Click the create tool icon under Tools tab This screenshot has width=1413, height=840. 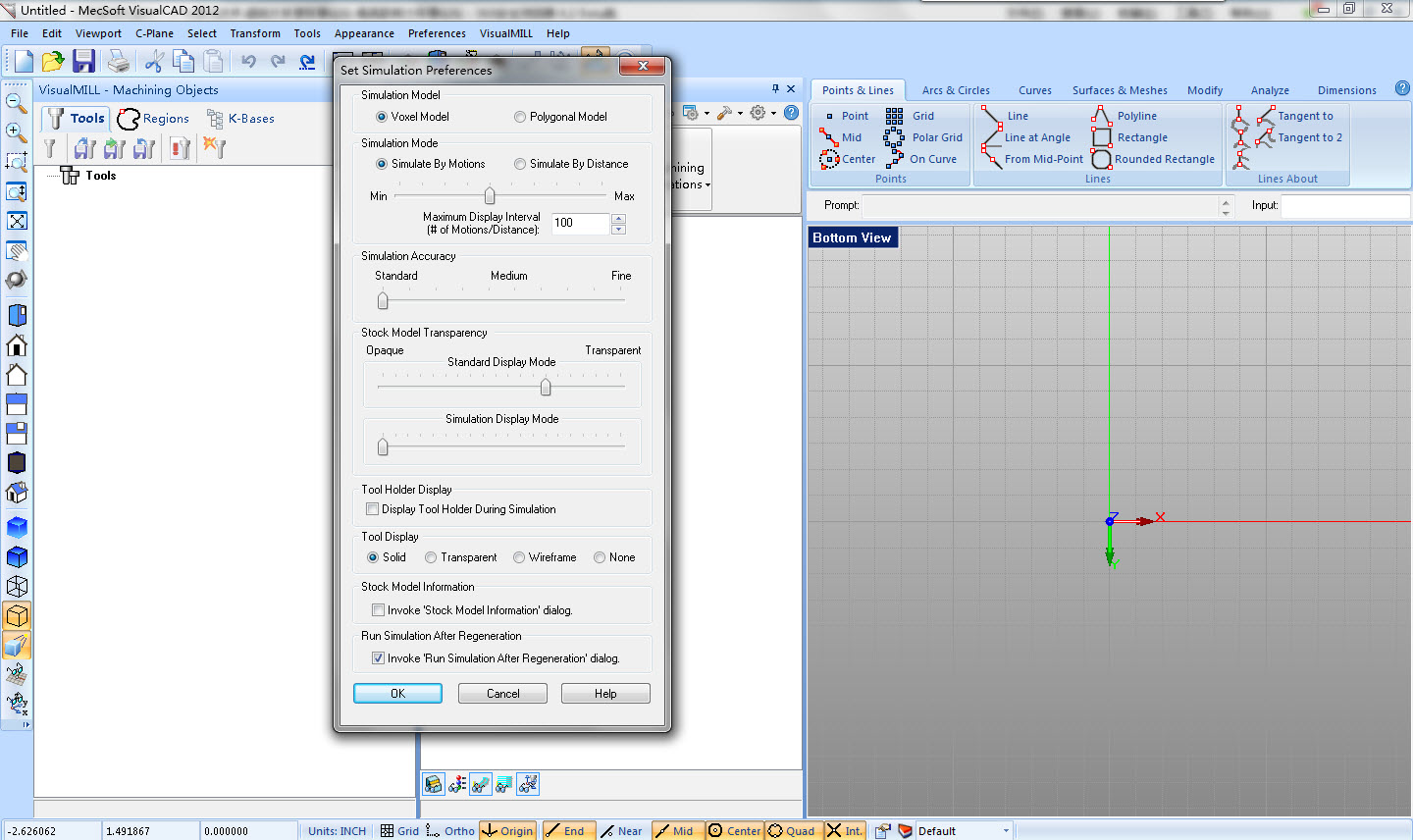pos(50,148)
